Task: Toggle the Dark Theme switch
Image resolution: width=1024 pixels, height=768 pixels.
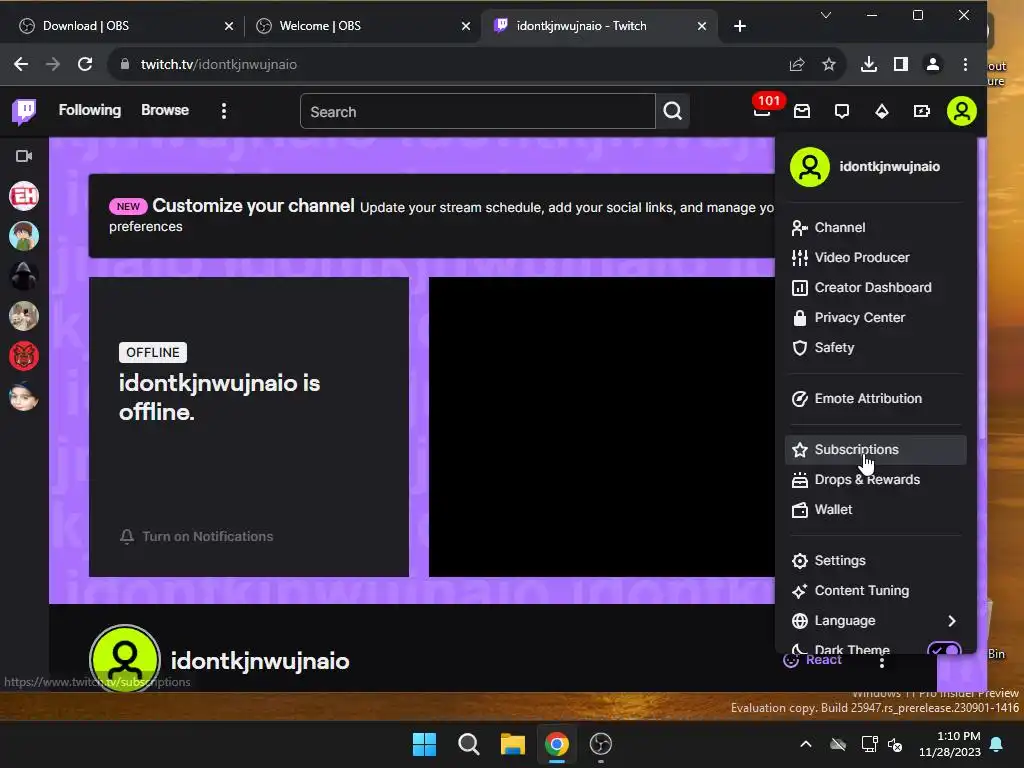Action: tap(944, 650)
